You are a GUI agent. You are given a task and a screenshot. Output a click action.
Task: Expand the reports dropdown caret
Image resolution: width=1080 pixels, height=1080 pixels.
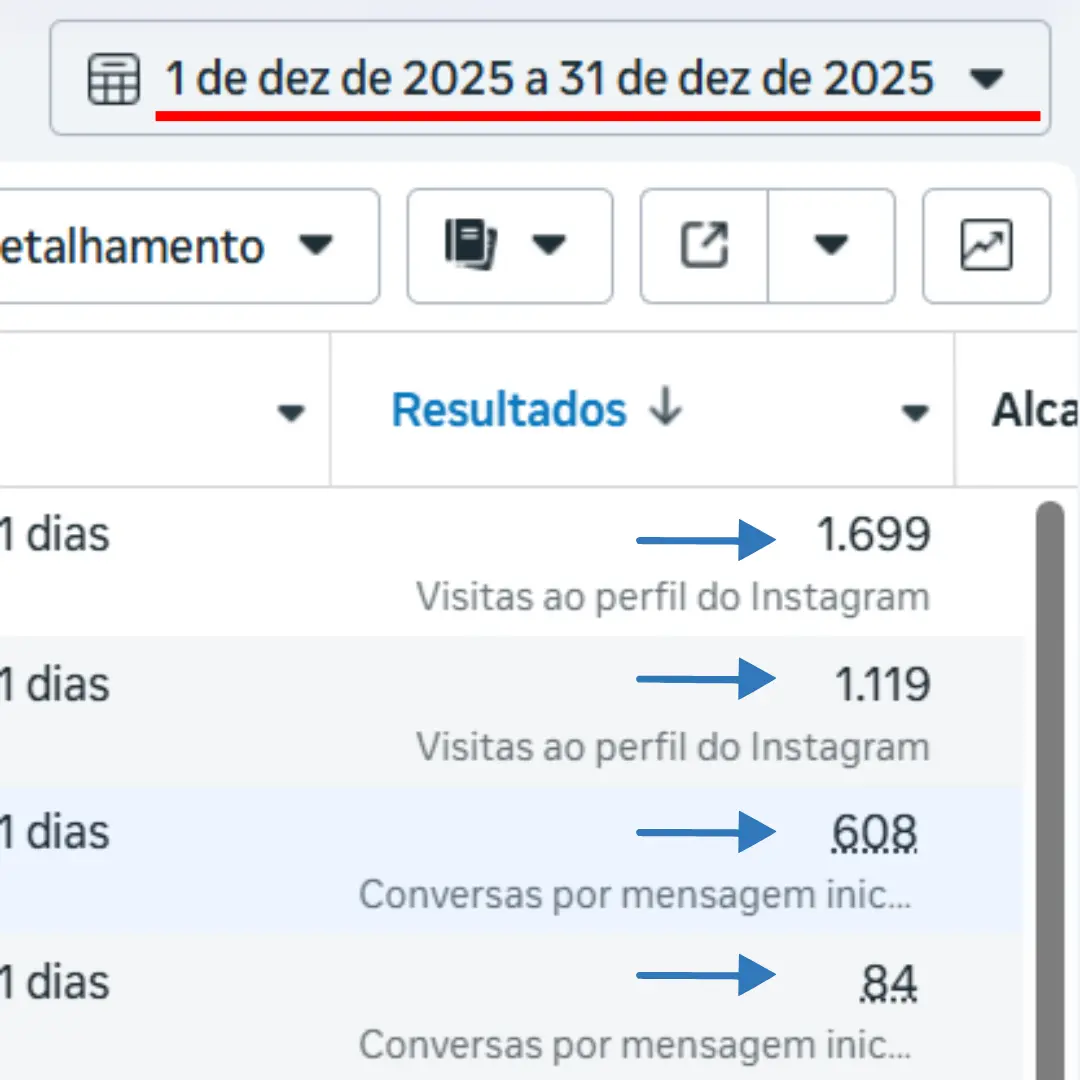(550, 246)
